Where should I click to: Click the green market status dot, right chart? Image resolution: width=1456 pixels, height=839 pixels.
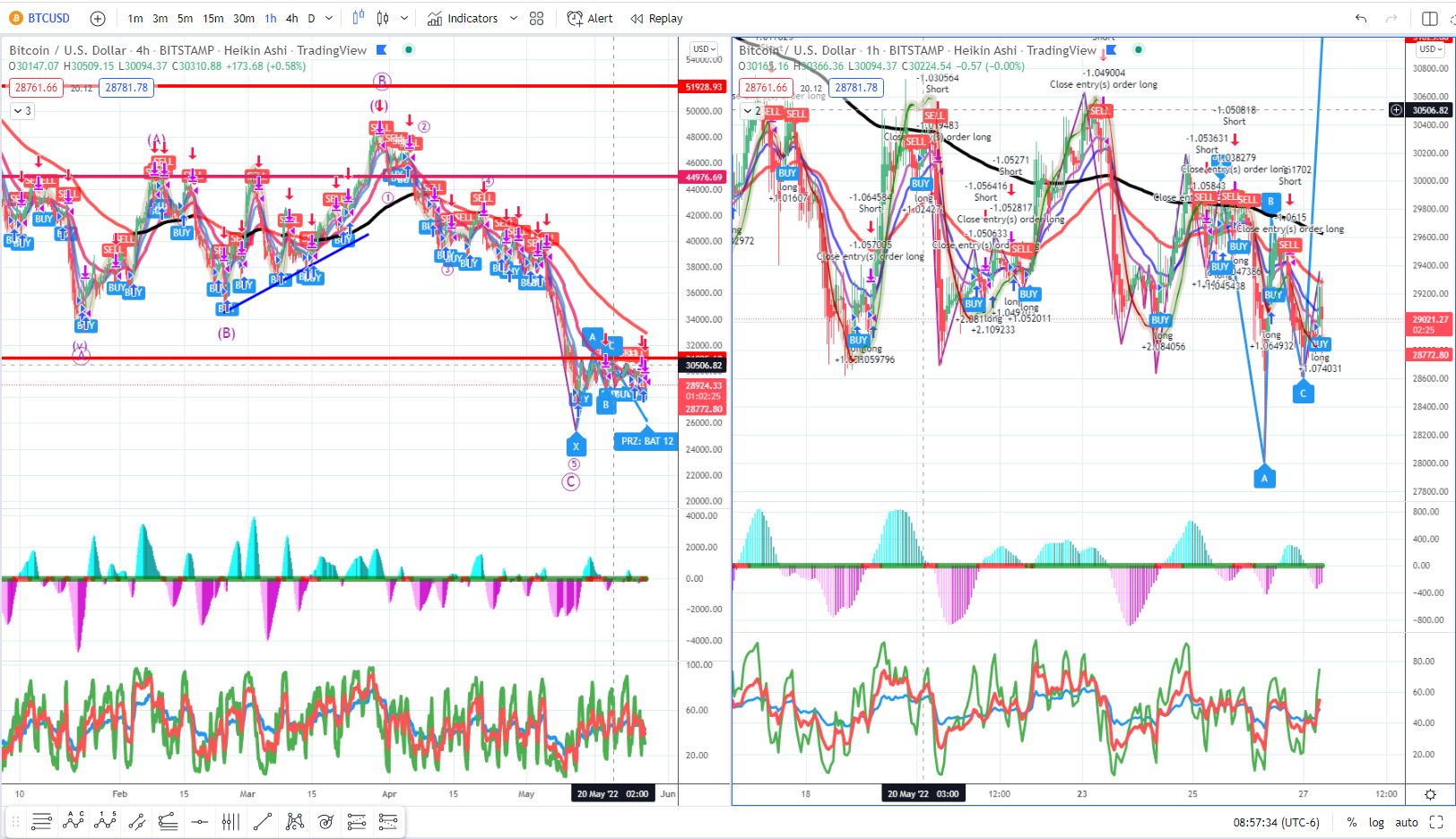click(1139, 50)
